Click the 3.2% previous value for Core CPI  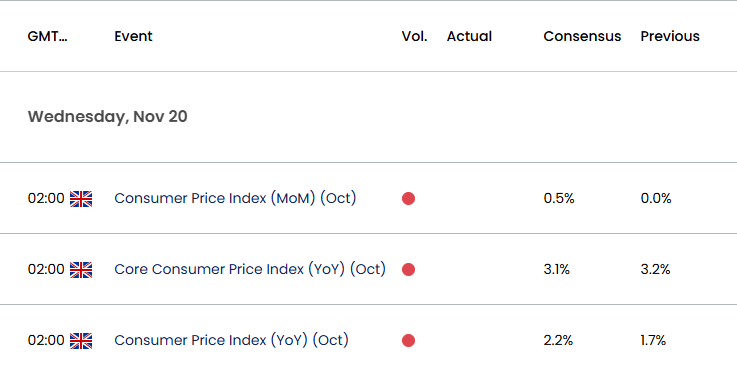tap(655, 269)
